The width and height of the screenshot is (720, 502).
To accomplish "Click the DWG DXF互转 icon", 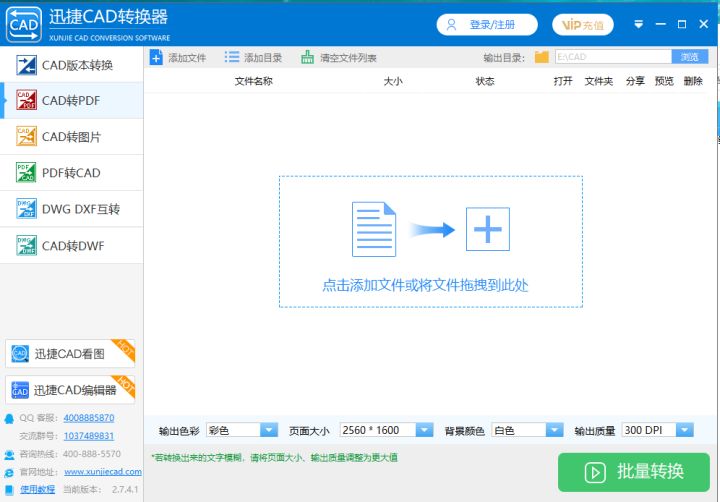I will (x=26, y=209).
